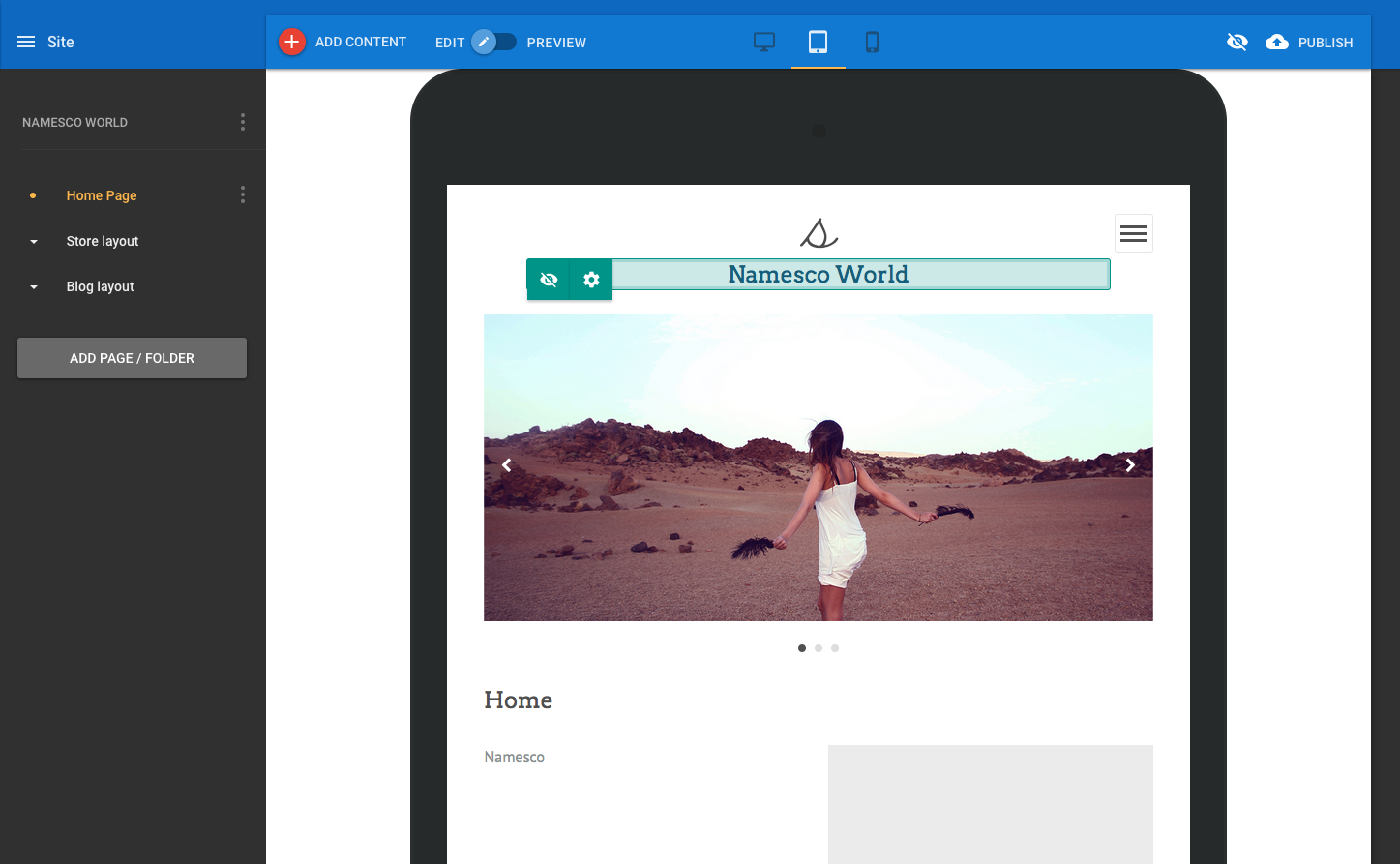1400x864 pixels.
Task: Click the Site title label
Action: pos(61,42)
